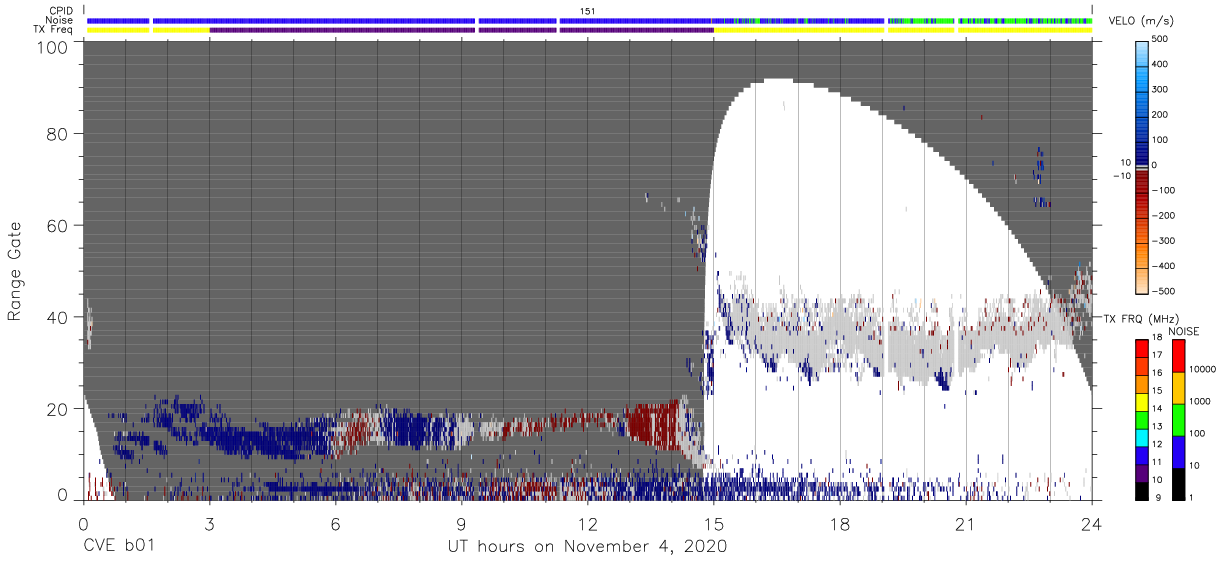Click the 'NOISE' legend title

coord(1184,330)
